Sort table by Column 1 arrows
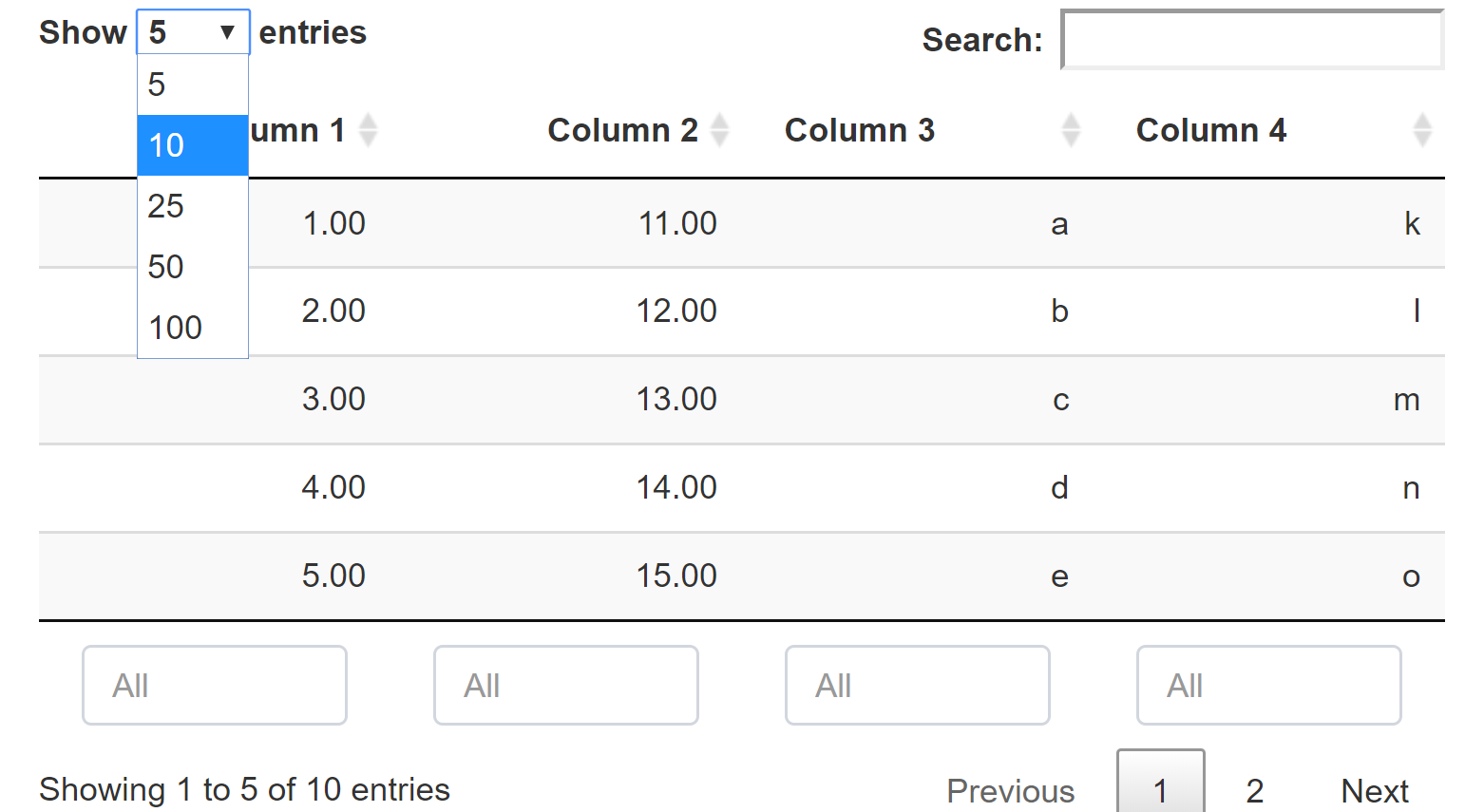The width and height of the screenshot is (1465, 812). pos(368,130)
